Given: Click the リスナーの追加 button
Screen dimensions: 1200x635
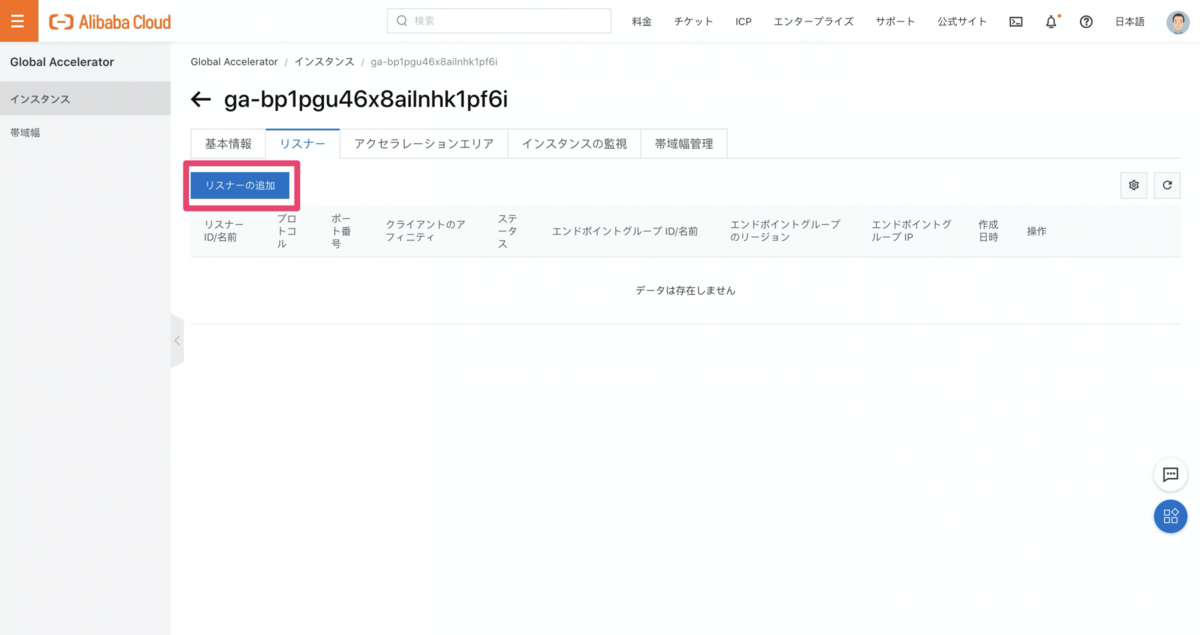Looking at the screenshot, I should point(240,185).
